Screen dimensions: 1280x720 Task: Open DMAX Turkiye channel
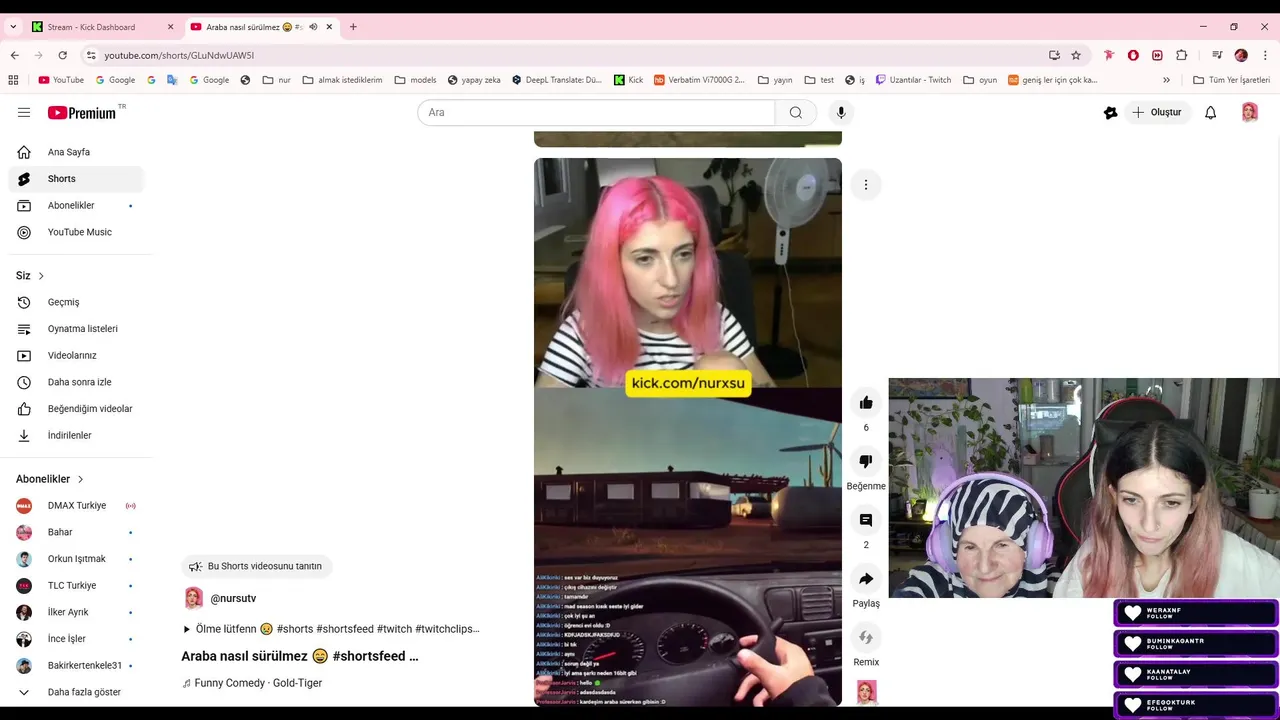76,506
